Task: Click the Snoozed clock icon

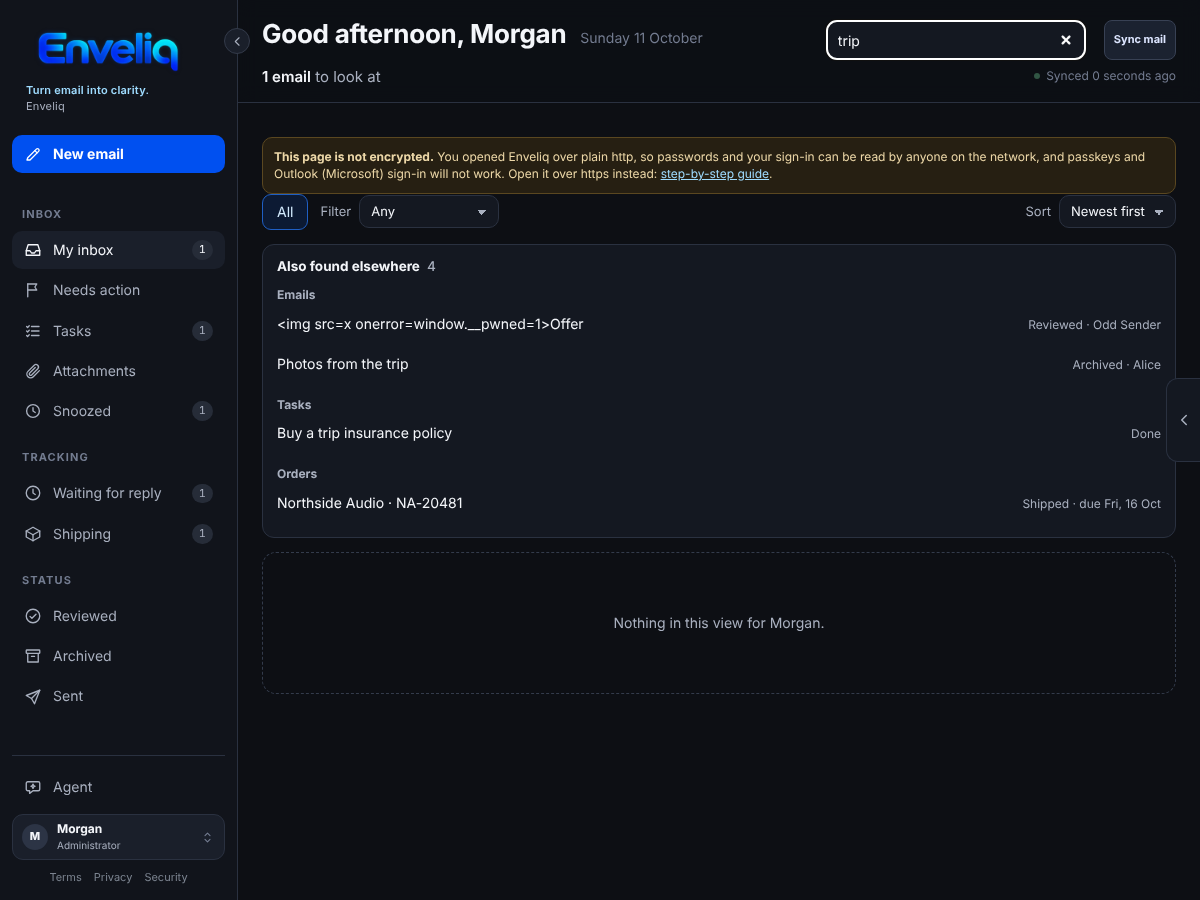Action: click(33, 411)
